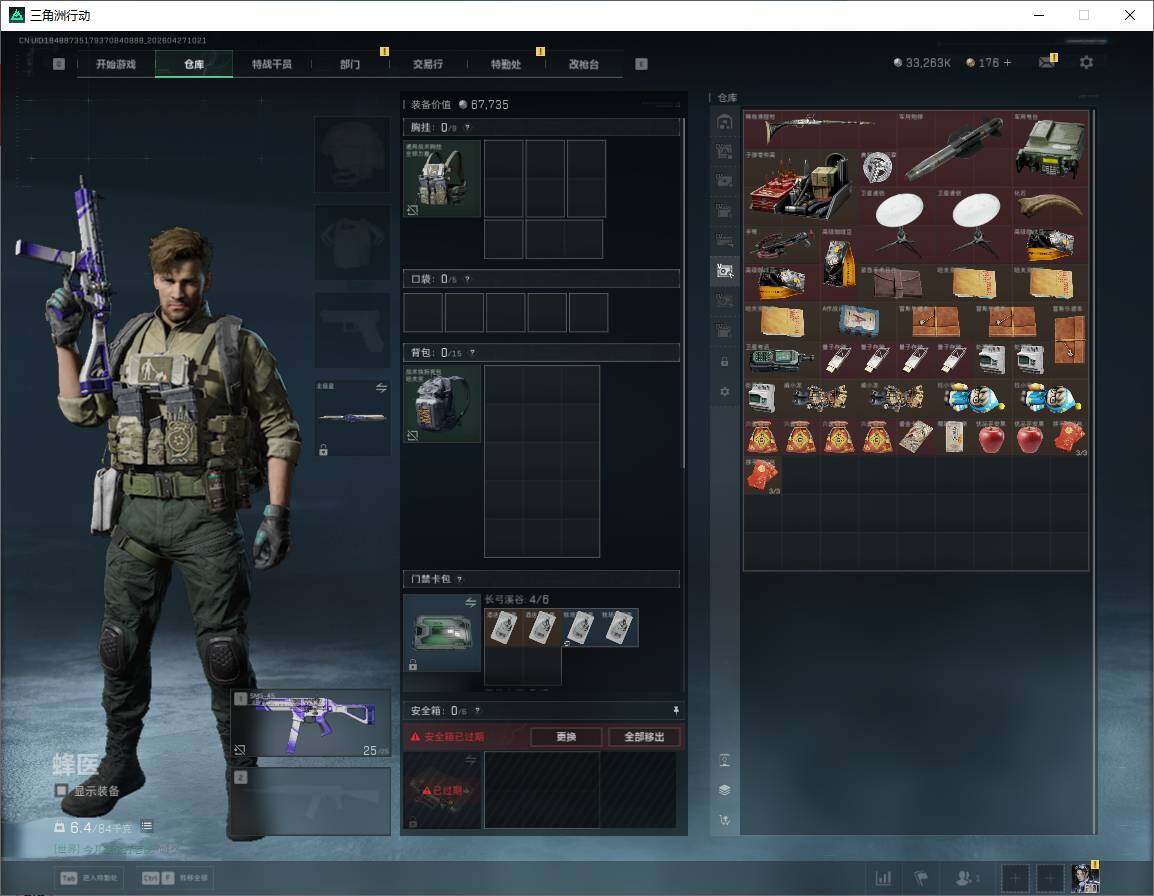The image size is (1154, 896).
Task: Open the mail inbox icon
Action: click(1047, 63)
